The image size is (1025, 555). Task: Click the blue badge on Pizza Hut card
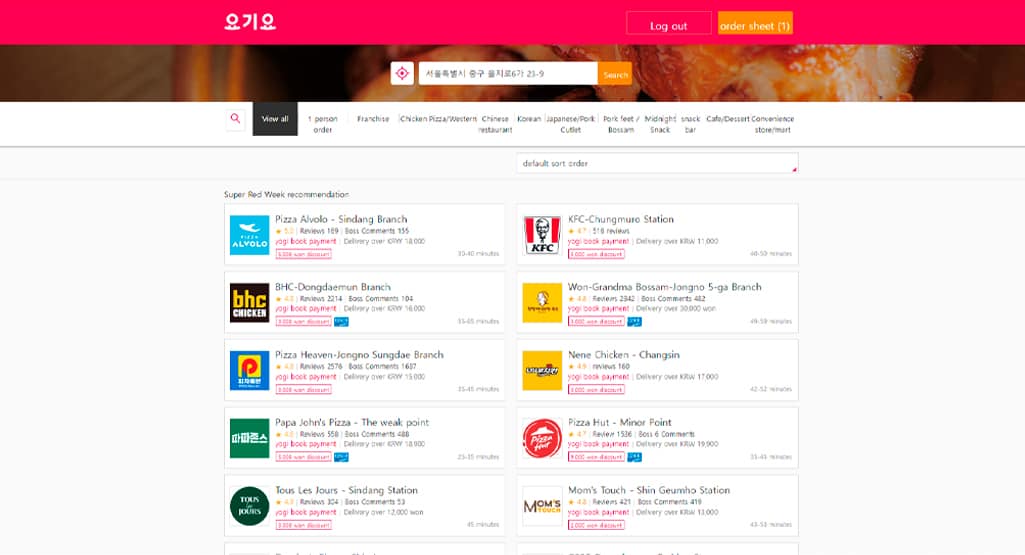[634, 457]
